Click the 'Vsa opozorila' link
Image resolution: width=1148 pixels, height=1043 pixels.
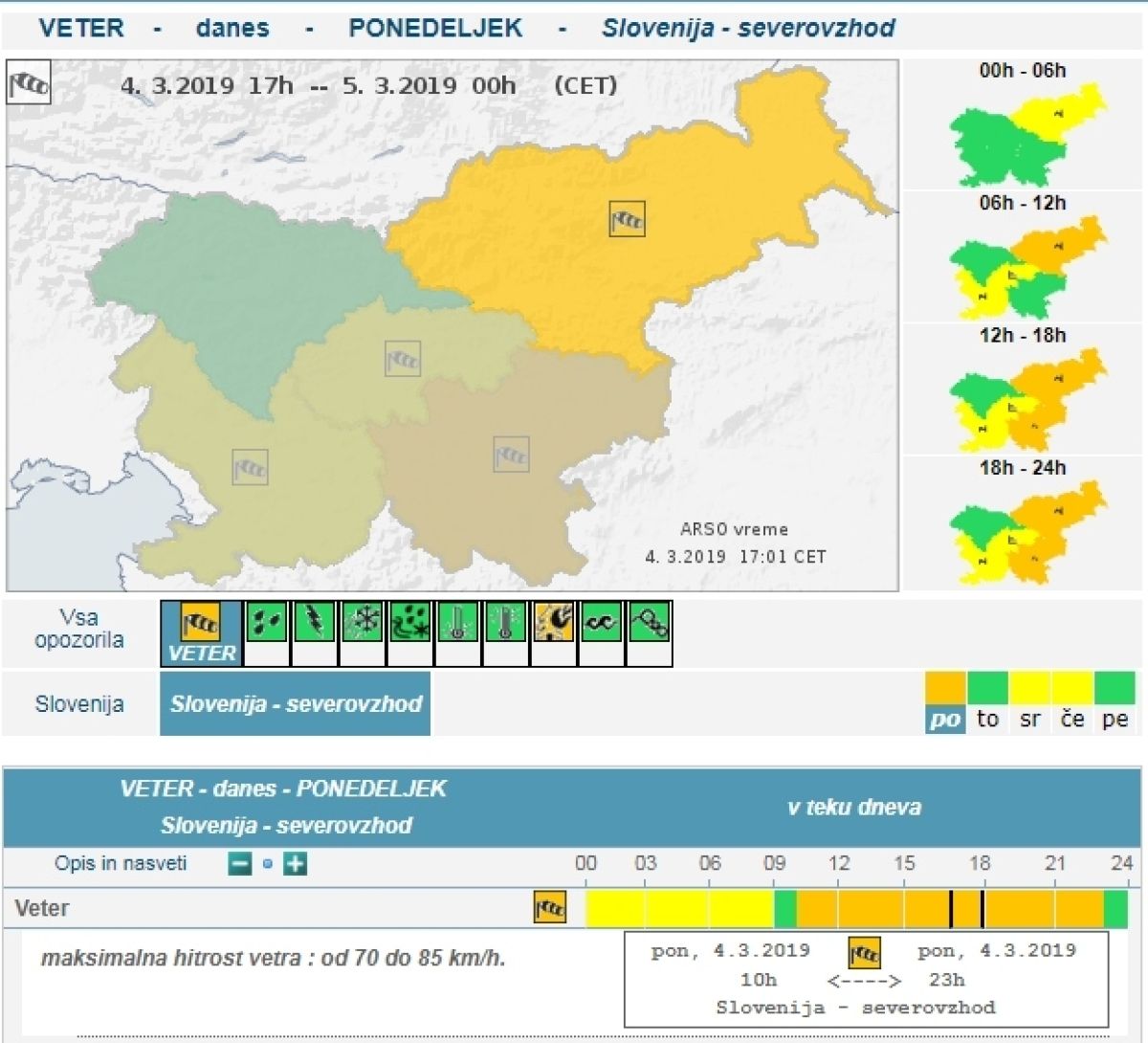point(79,629)
